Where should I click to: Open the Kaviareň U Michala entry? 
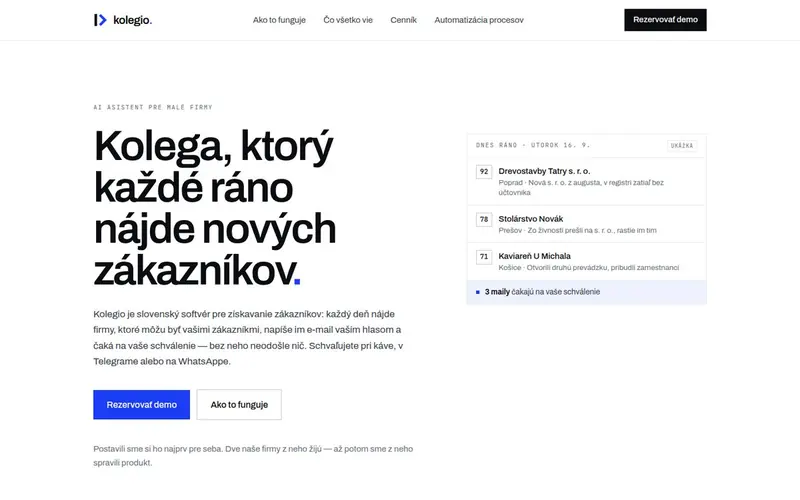(x=587, y=261)
